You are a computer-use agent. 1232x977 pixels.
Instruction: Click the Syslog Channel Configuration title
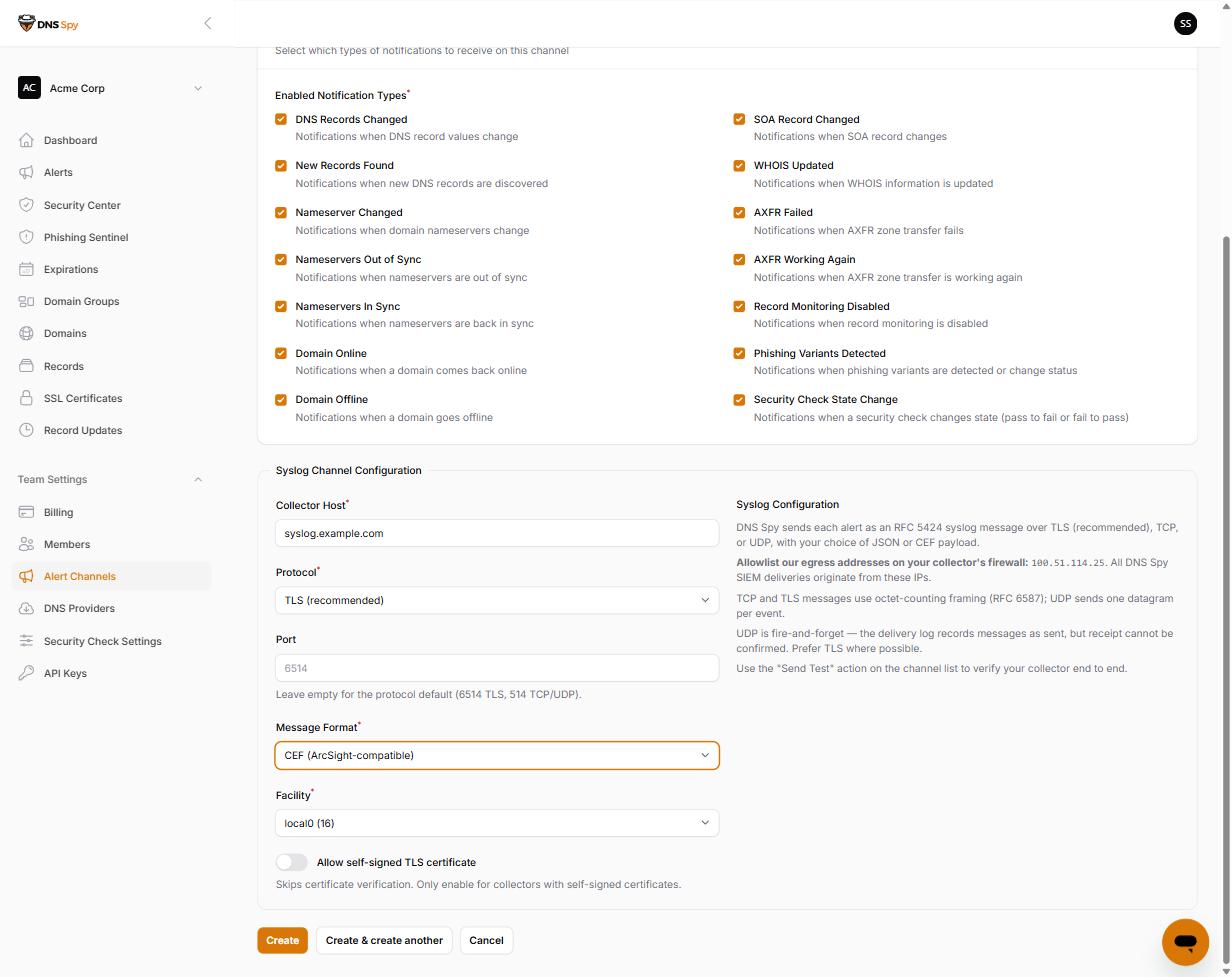348,470
